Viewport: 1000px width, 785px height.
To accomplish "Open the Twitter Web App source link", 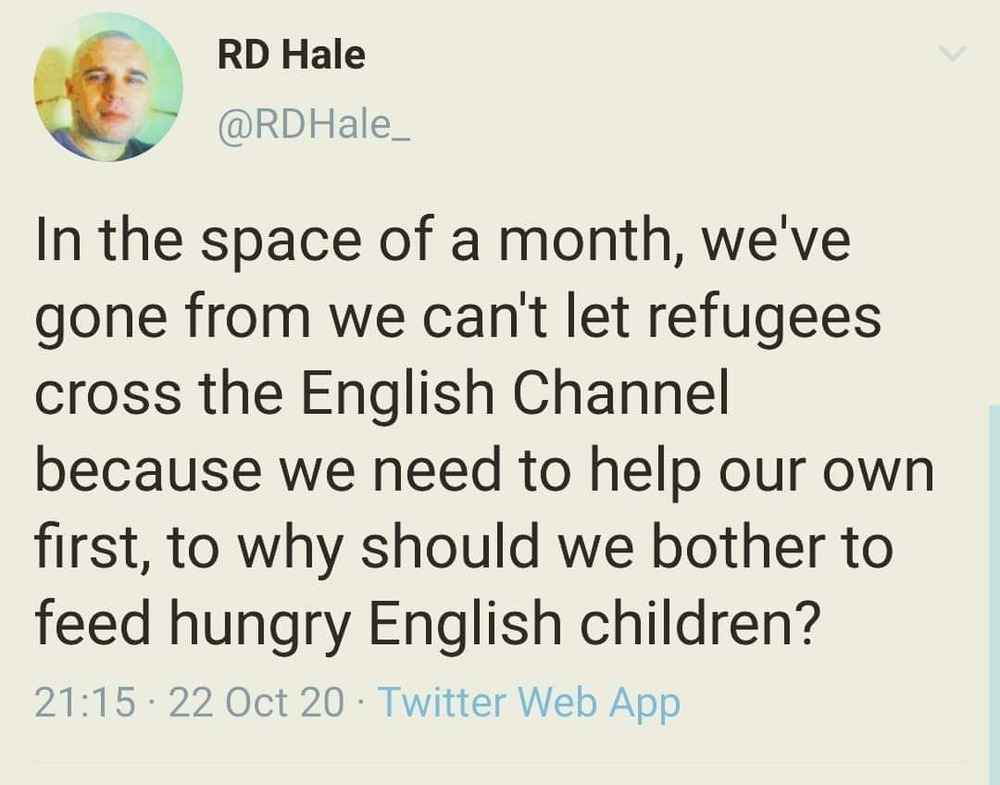I will pyautogui.click(x=529, y=703).
